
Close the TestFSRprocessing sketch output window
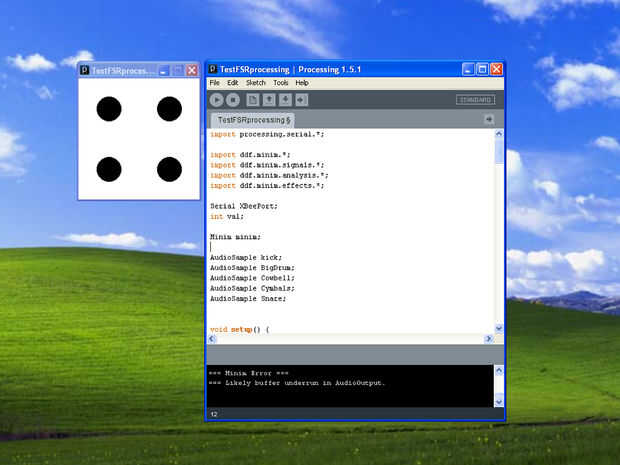tap(192, 70)
